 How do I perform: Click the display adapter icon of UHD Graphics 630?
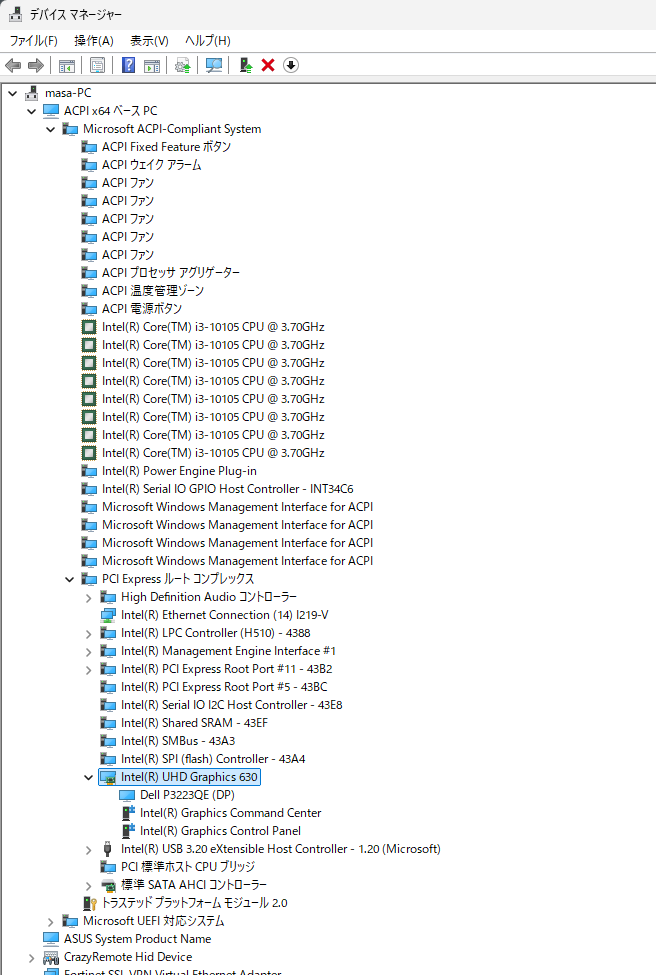pos(108,777)
